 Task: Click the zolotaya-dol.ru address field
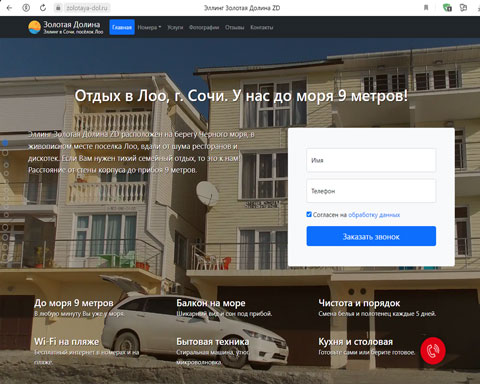[87, 8]
